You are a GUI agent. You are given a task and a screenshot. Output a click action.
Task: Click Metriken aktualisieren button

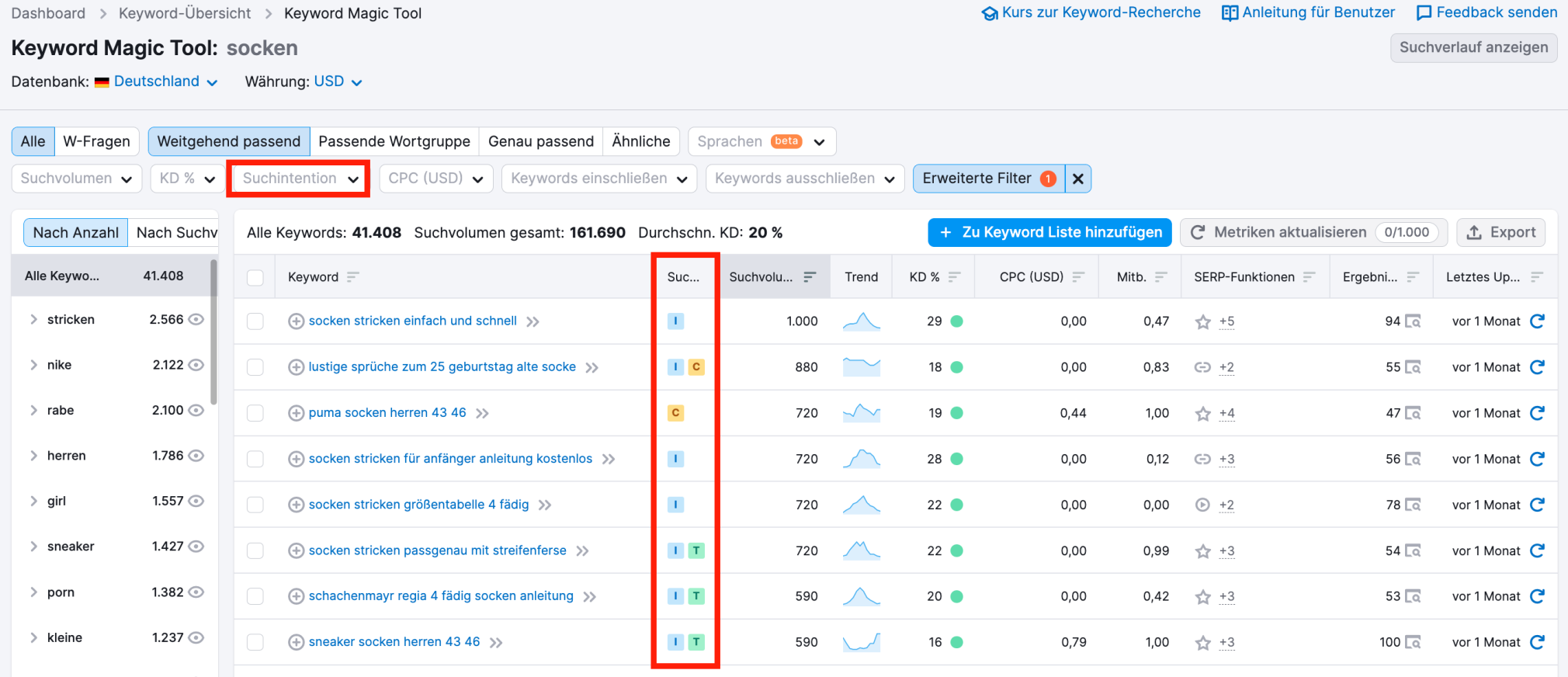click(x=1313, y=232)
